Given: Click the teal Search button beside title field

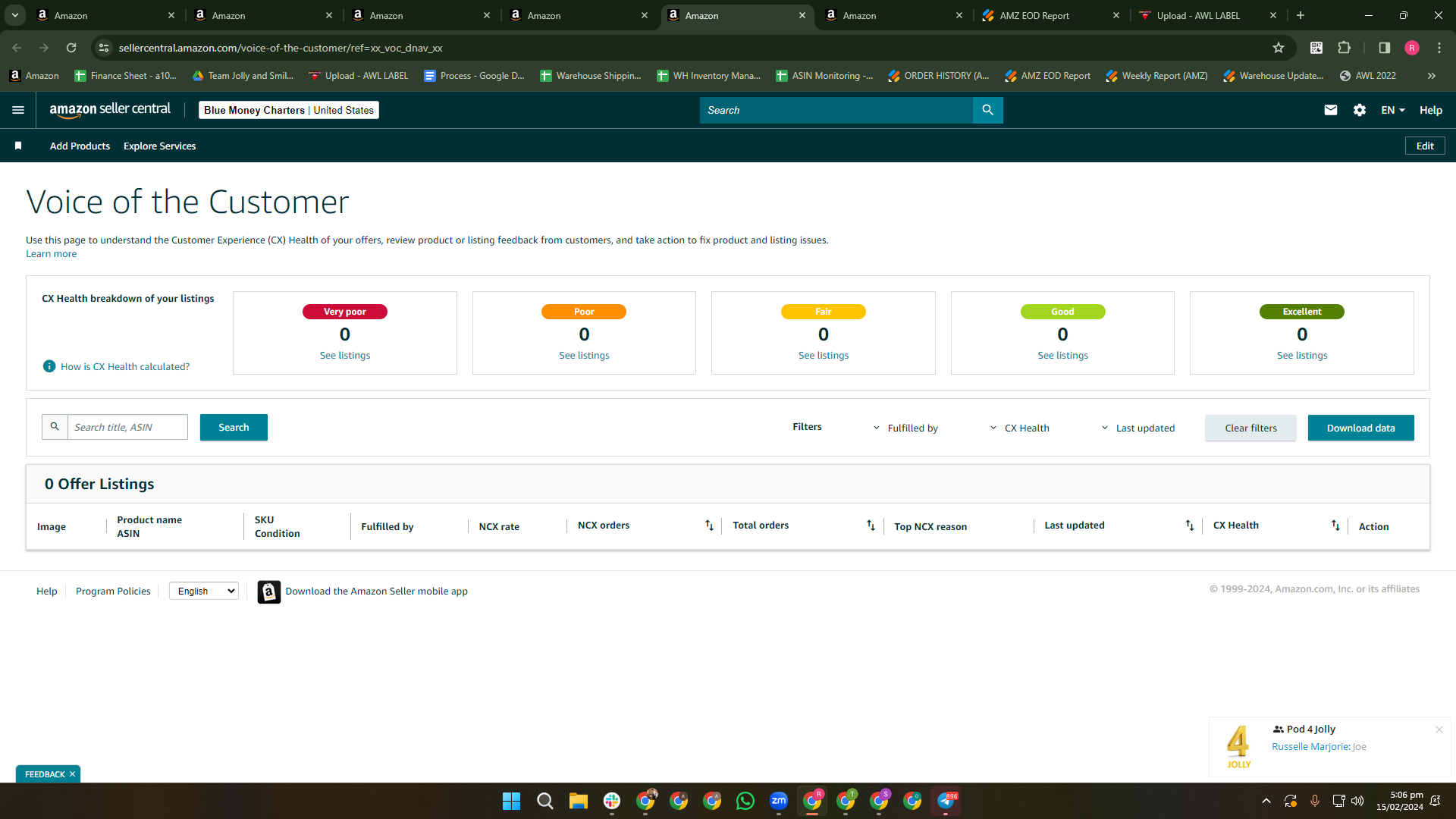Looking at the screenshot, I should click(234, 428).
